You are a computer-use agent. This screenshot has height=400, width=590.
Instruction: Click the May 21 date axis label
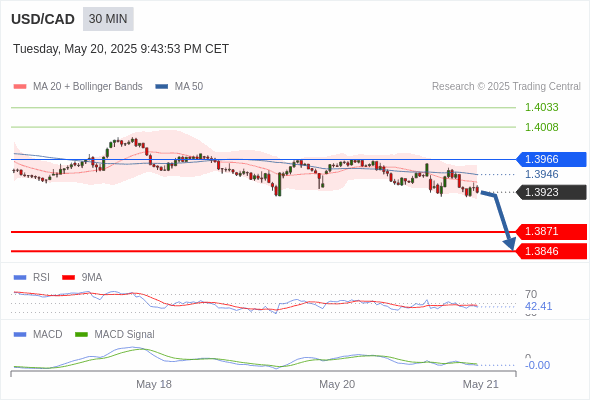click(481, 384)
